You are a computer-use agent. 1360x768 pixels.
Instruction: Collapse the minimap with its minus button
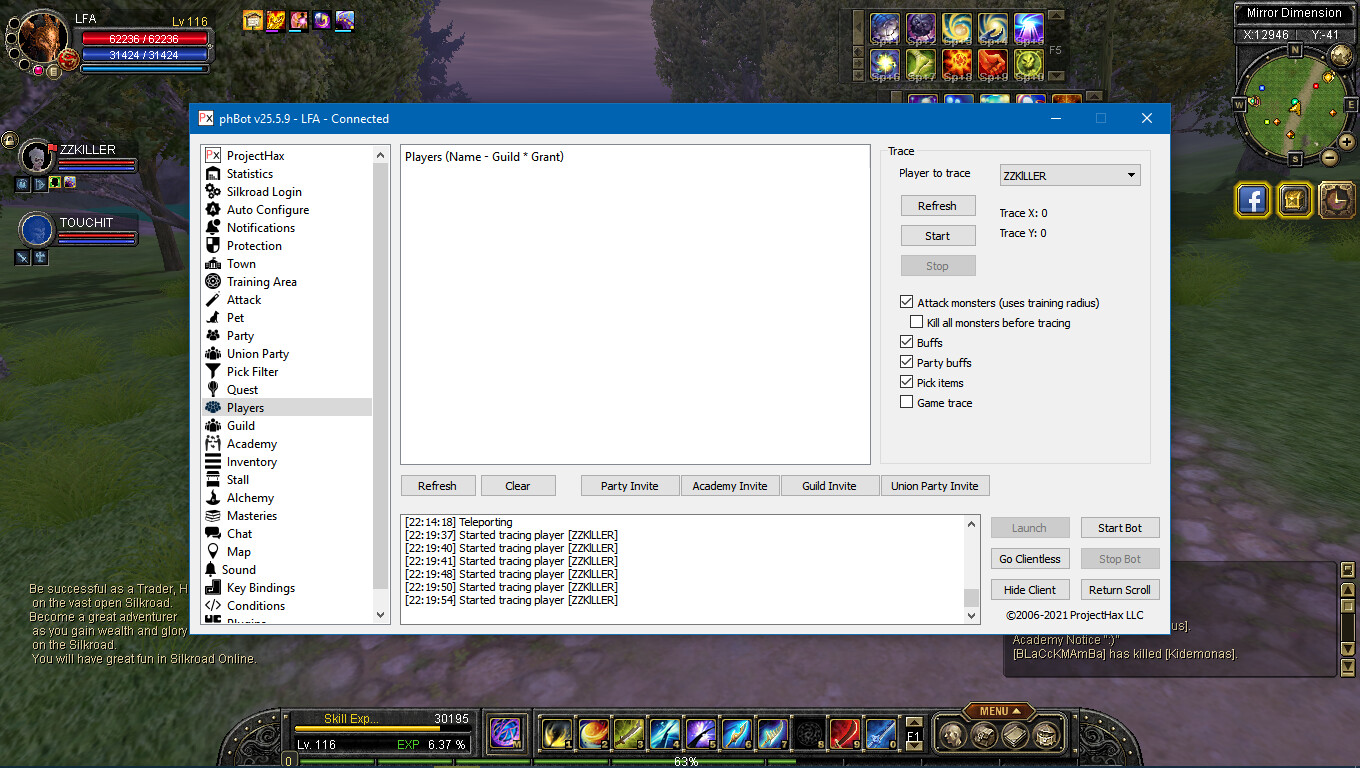1329,158
